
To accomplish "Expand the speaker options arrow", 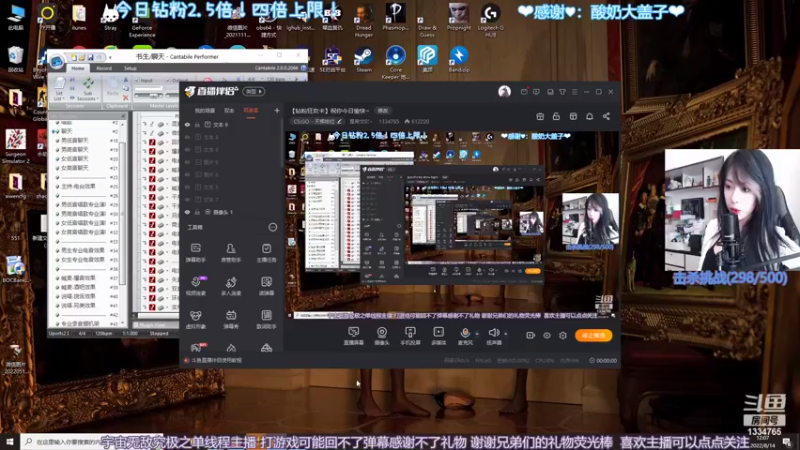I will coord(506,334).
